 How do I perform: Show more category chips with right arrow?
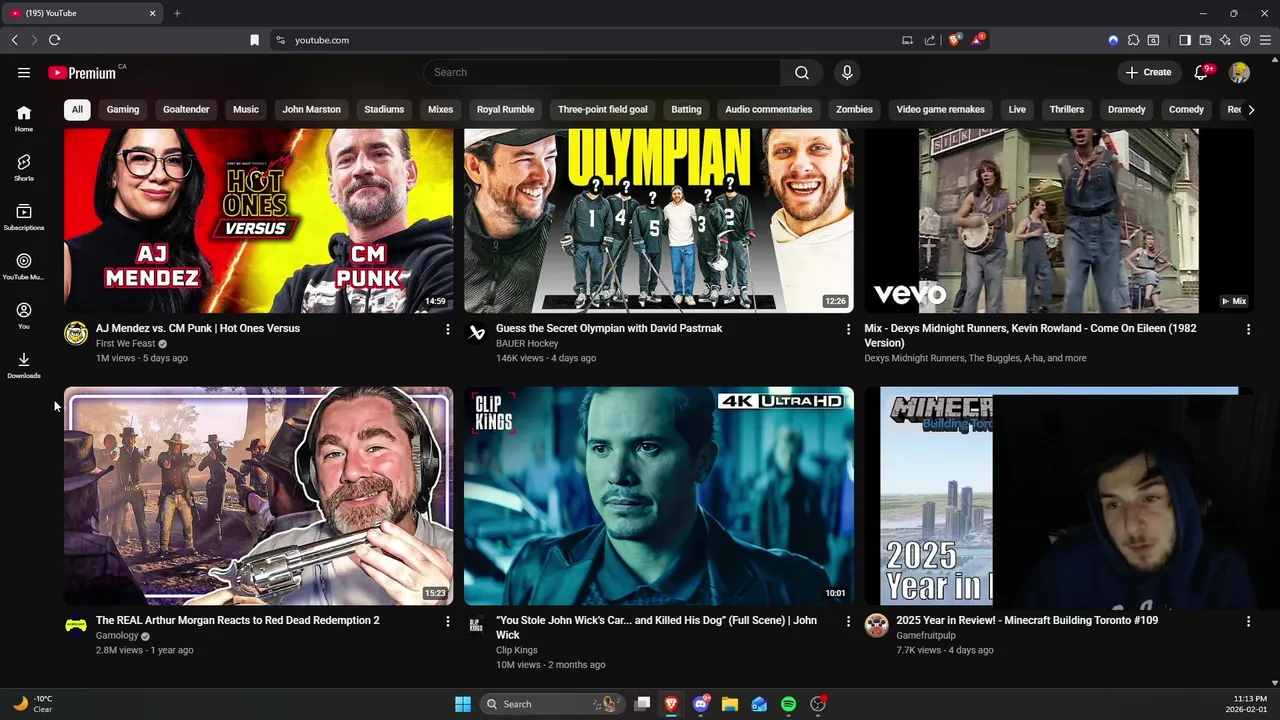(1250, 109)
